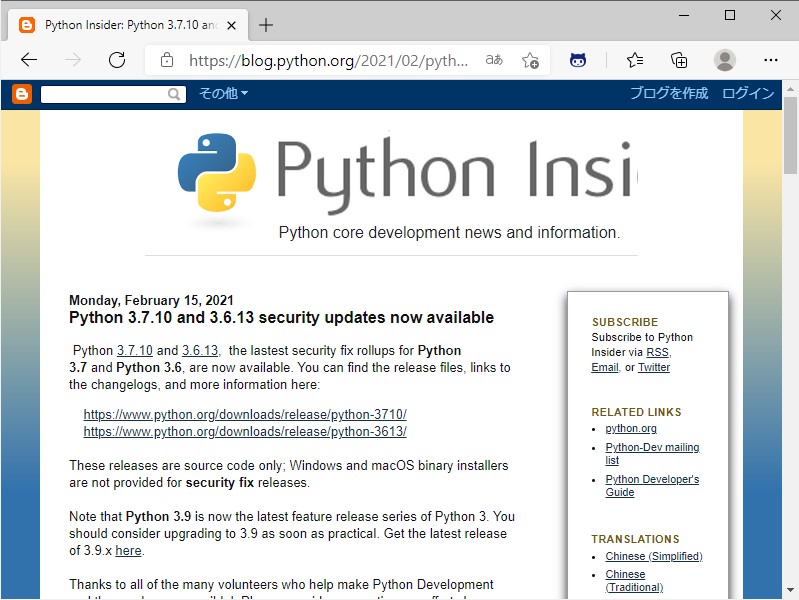Screen dimensions: 799x600
Task: Maximize the browser window
Action: pos(730,15)
